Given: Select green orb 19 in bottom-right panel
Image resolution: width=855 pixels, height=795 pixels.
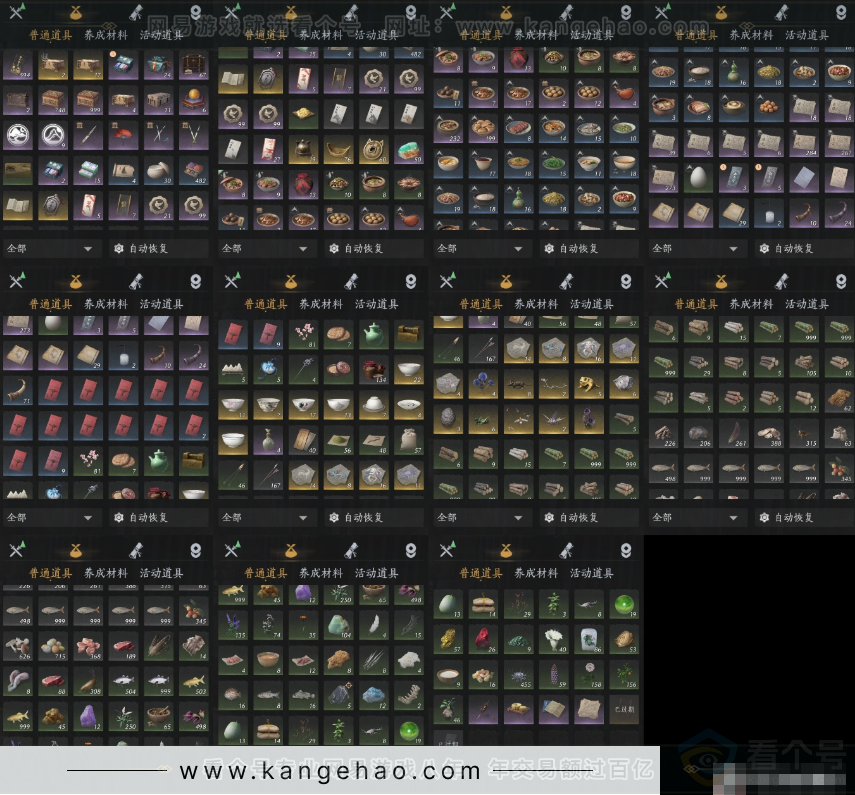Looking at the screenshot, I should [x=624, y=604].
